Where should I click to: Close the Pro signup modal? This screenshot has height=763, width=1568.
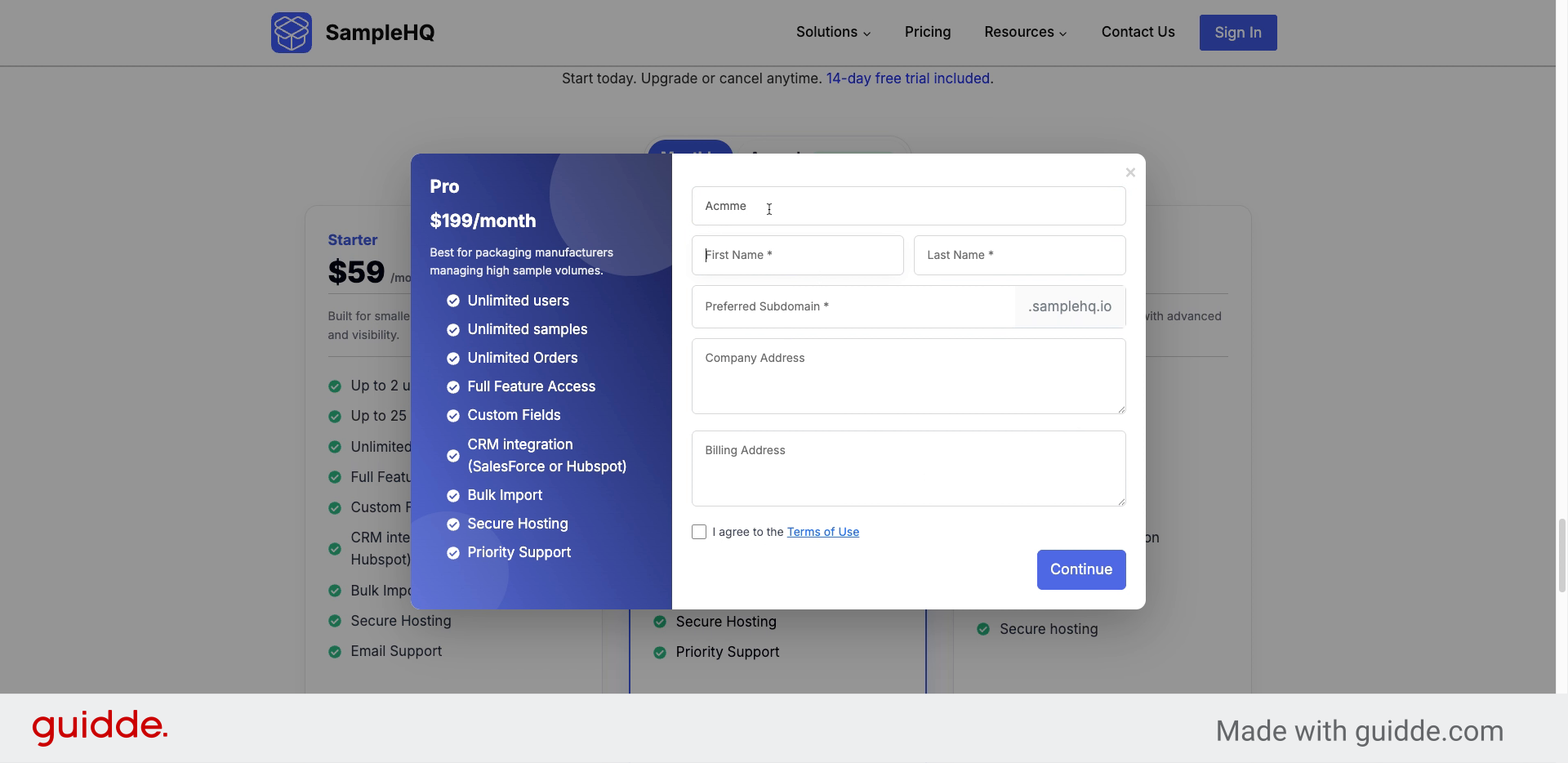click(1130, 172)
